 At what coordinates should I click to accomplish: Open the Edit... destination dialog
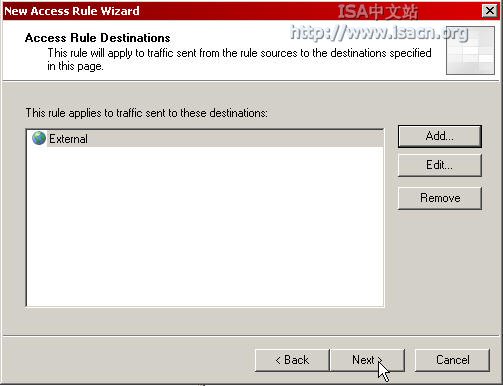pyautogui.click(x=440, y=165)
